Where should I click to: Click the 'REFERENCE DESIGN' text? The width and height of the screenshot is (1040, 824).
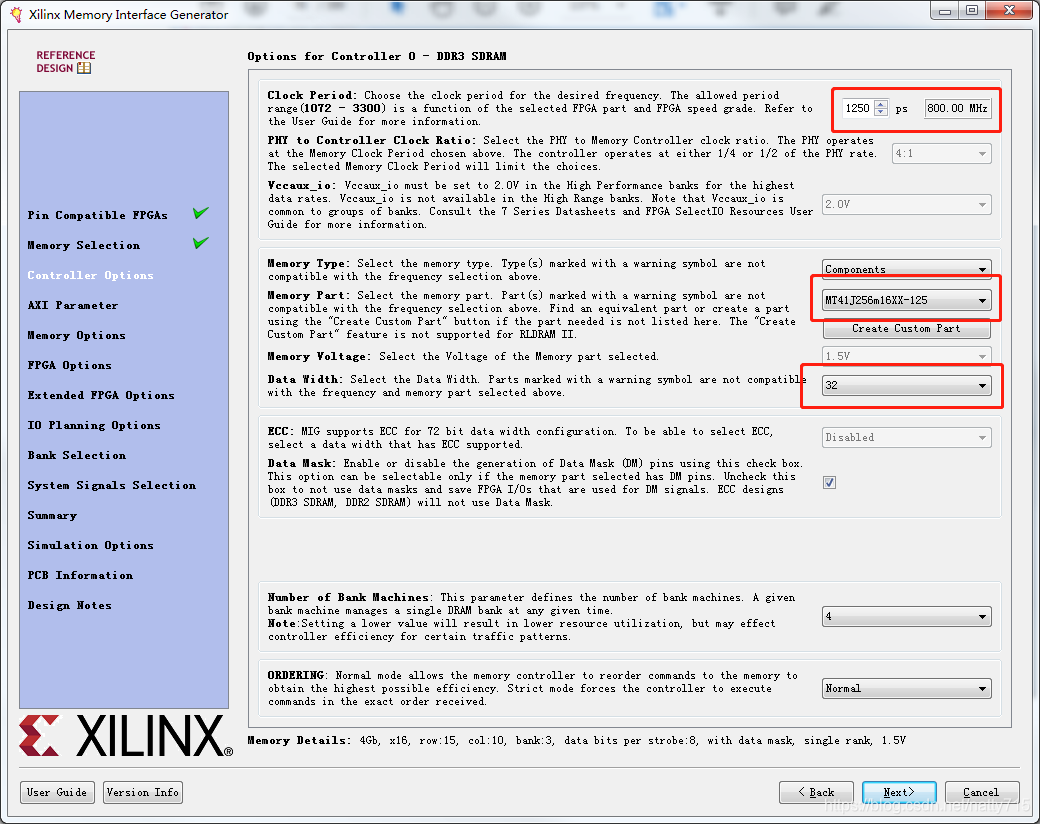66,62
